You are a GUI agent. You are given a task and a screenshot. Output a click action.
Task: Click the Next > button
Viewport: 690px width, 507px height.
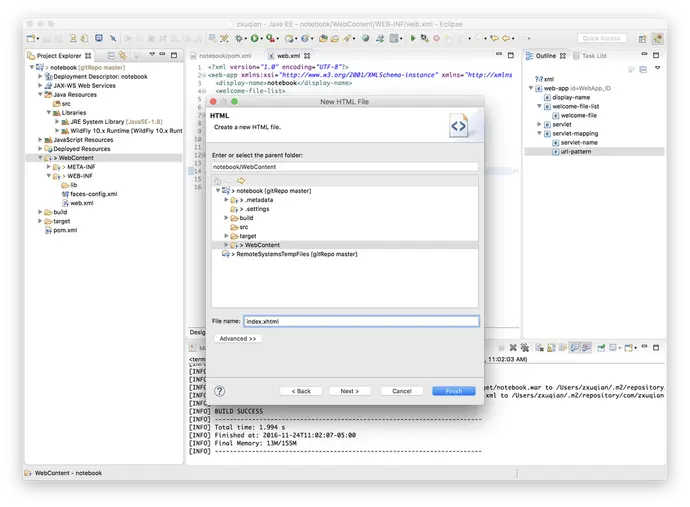pyautogui.click(x=349, y=391)
